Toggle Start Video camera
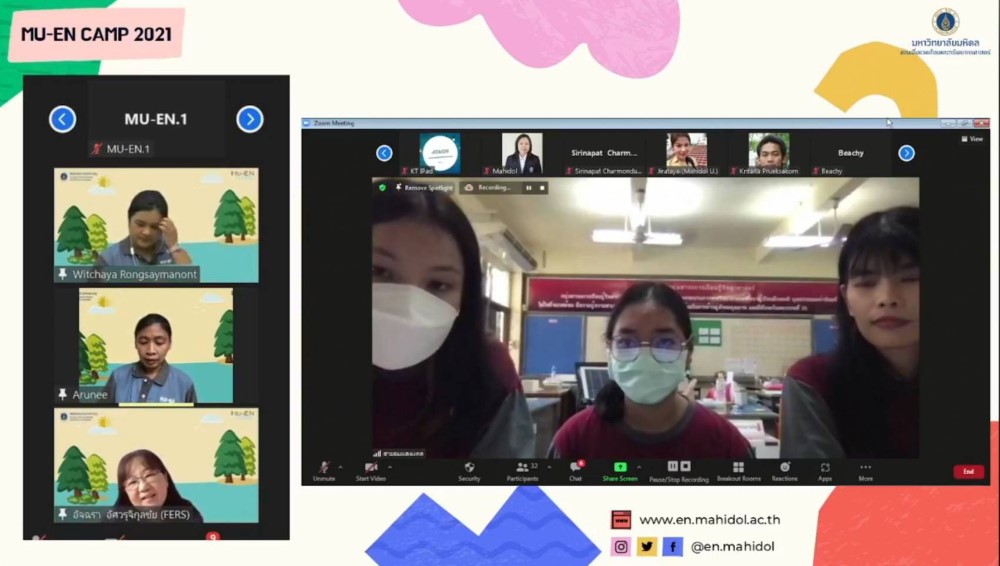1000x566 pixels. coord(370,468)
